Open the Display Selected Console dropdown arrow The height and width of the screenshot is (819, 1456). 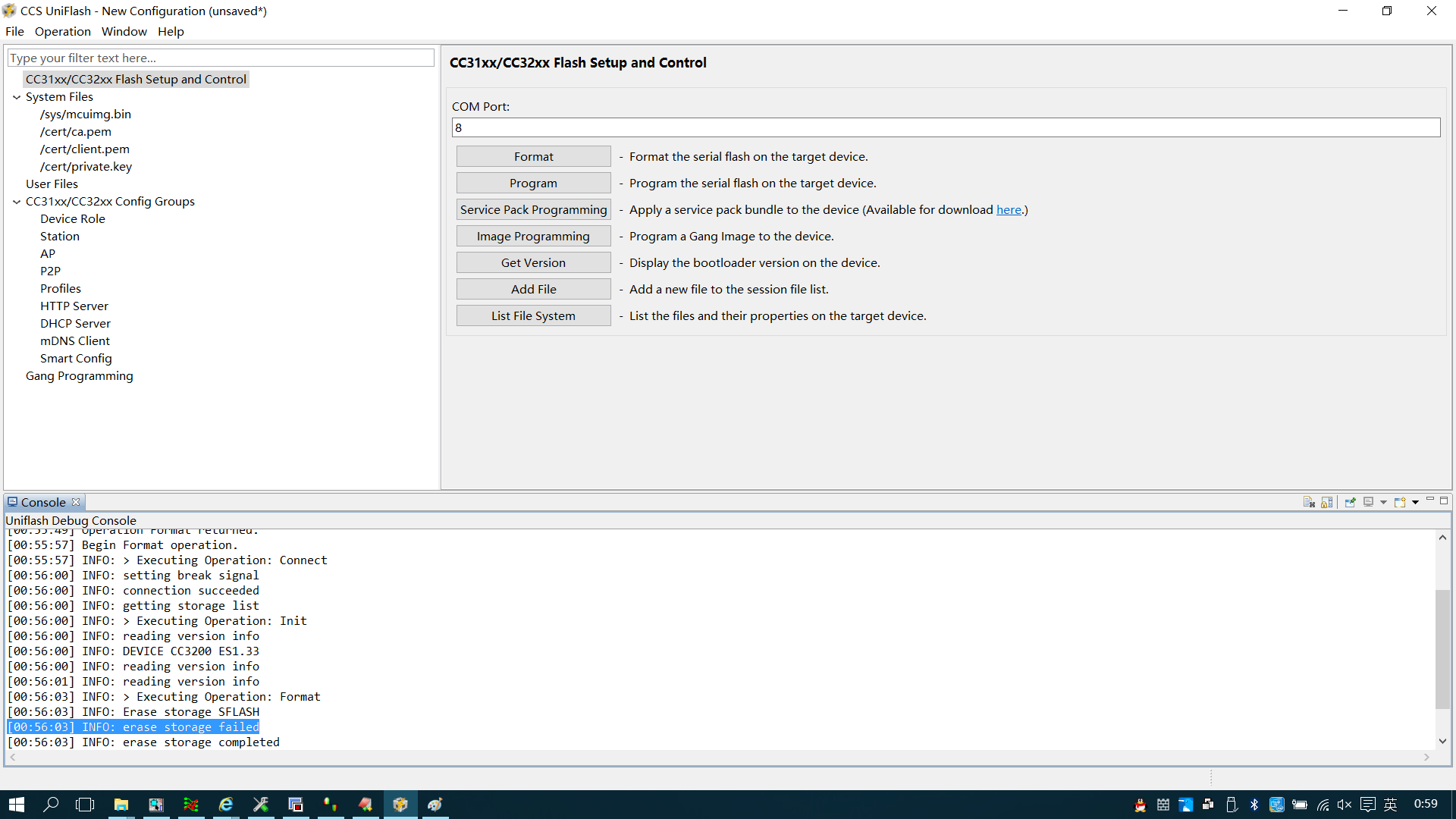tap(1383, 502)
